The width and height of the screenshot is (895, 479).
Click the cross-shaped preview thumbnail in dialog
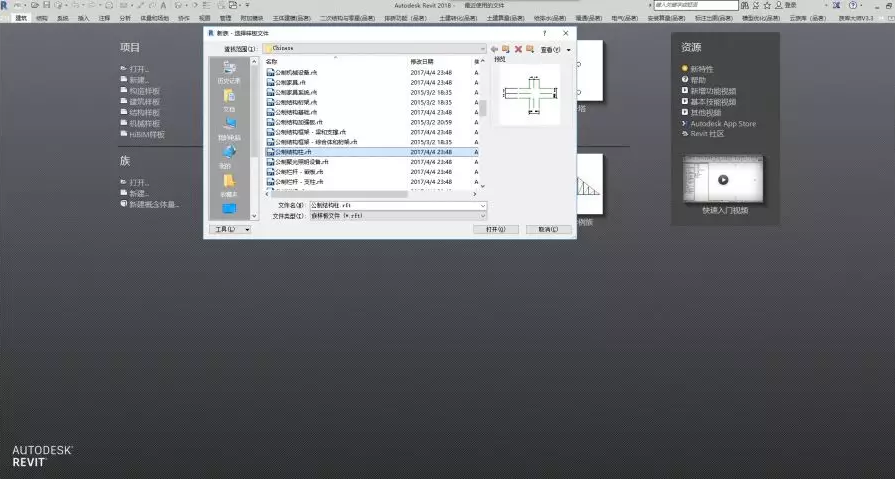click(529, 94)
